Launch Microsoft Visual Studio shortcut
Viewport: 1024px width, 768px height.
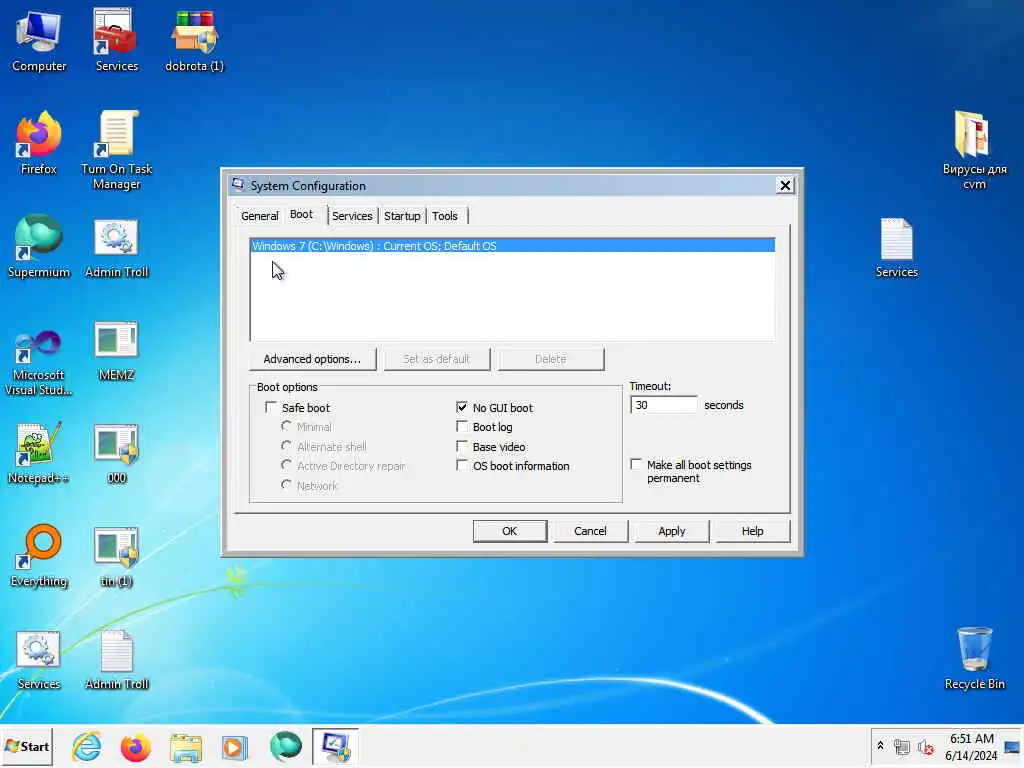[x=39, y=362]
